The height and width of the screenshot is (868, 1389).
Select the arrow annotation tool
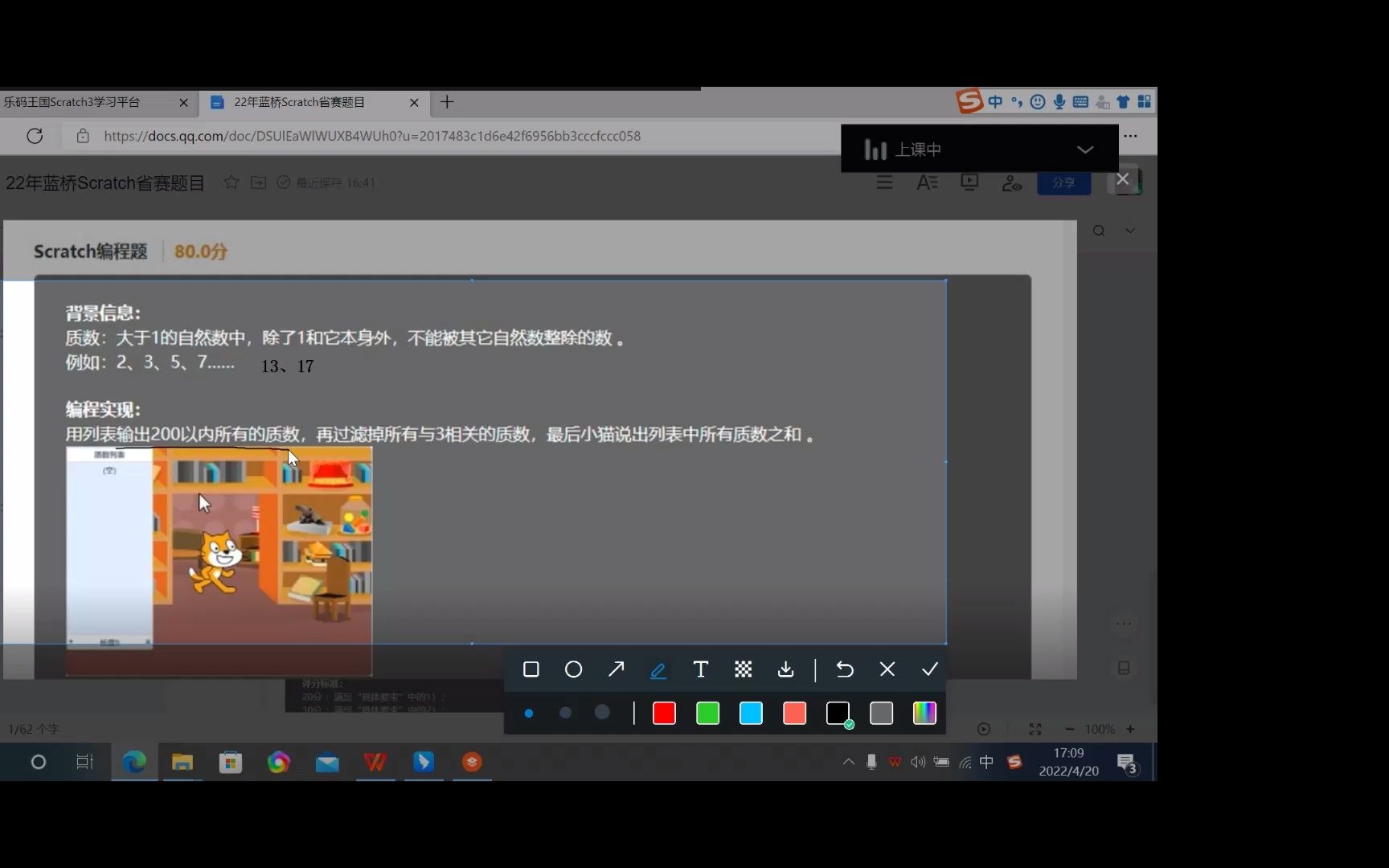617,669
